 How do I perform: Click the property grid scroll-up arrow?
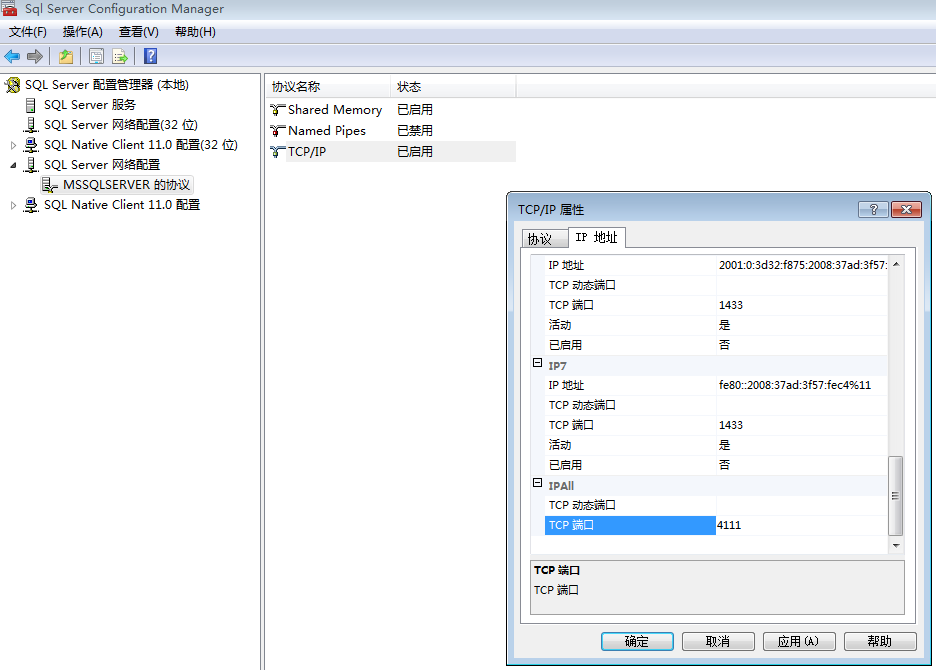(x=895, y=264)
